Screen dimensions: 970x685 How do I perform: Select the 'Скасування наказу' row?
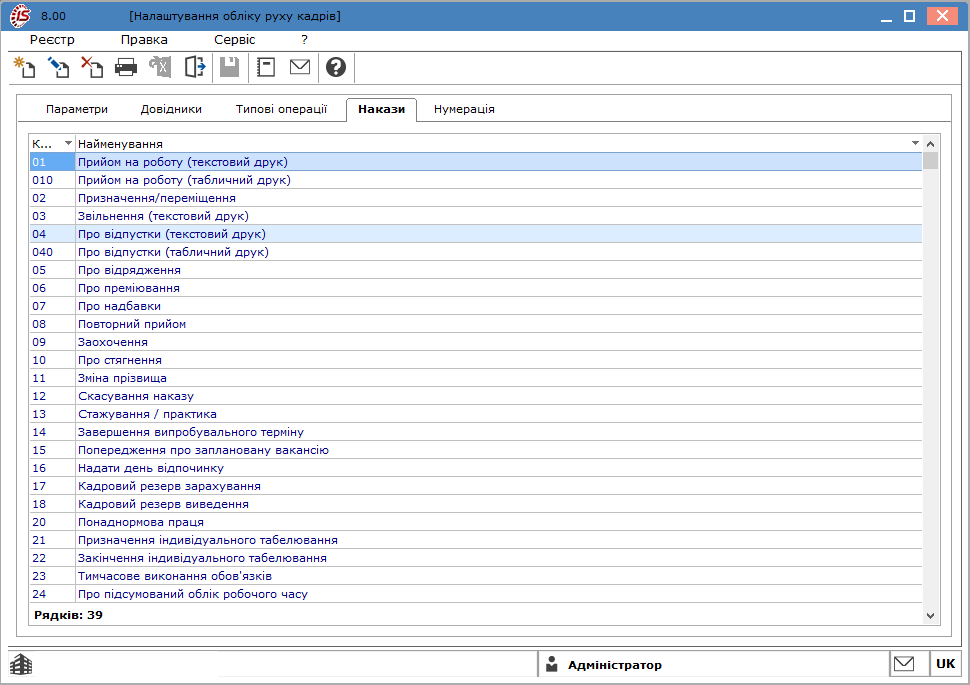coord(476,395)
